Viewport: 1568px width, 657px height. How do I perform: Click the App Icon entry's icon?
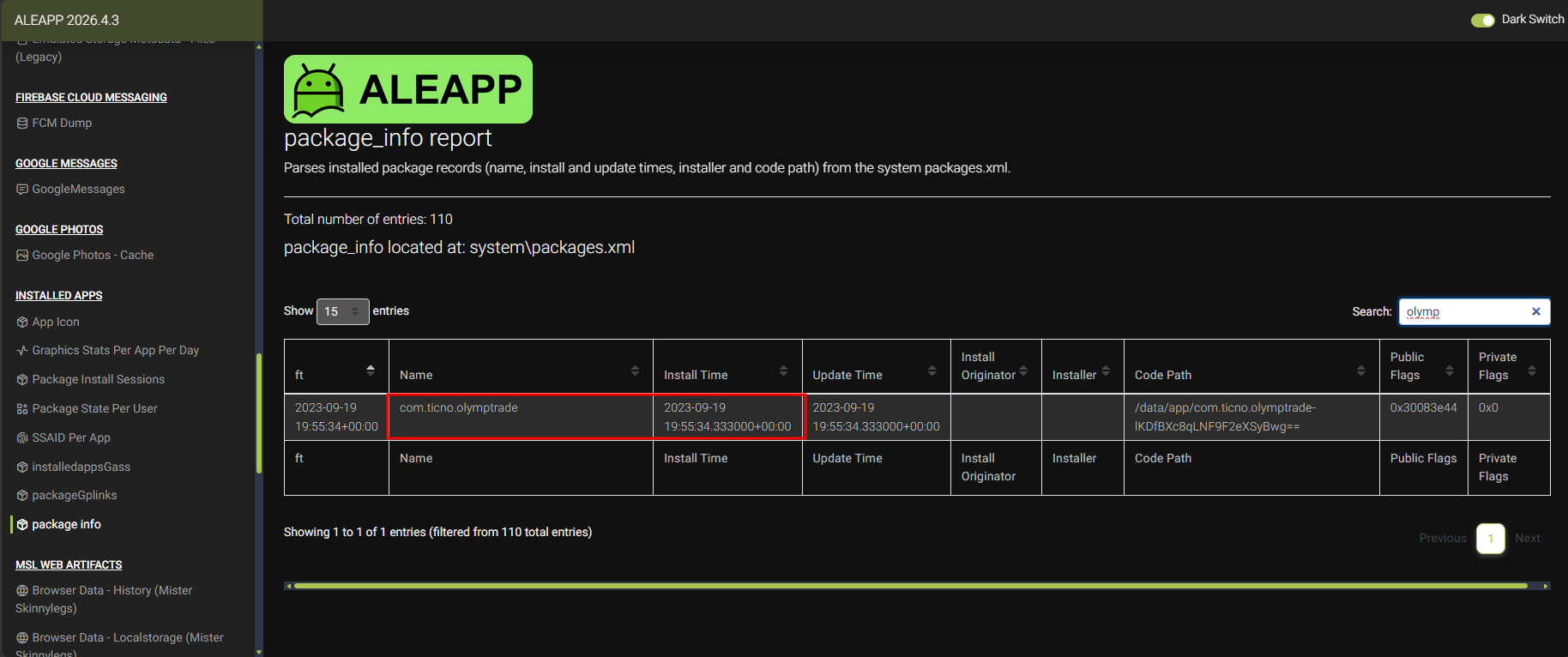tap(22, 322)
